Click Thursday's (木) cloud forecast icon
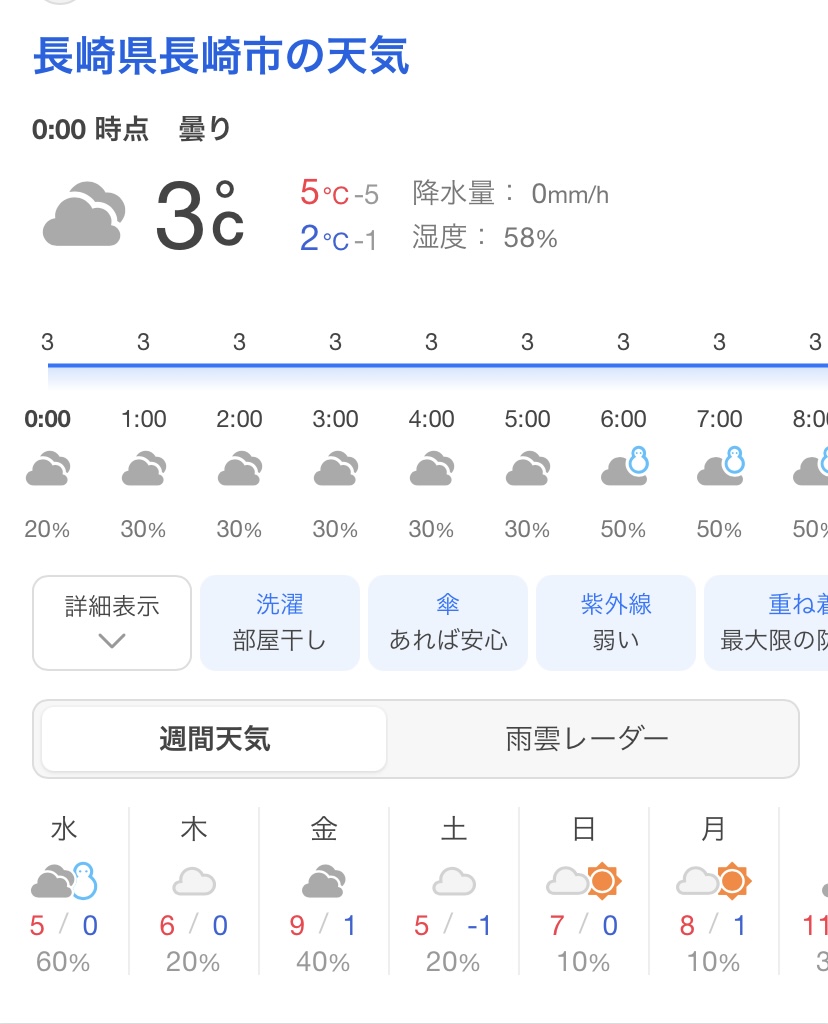Image resolution: width=828 pixels, height=1024 pixels. [194, 881]
